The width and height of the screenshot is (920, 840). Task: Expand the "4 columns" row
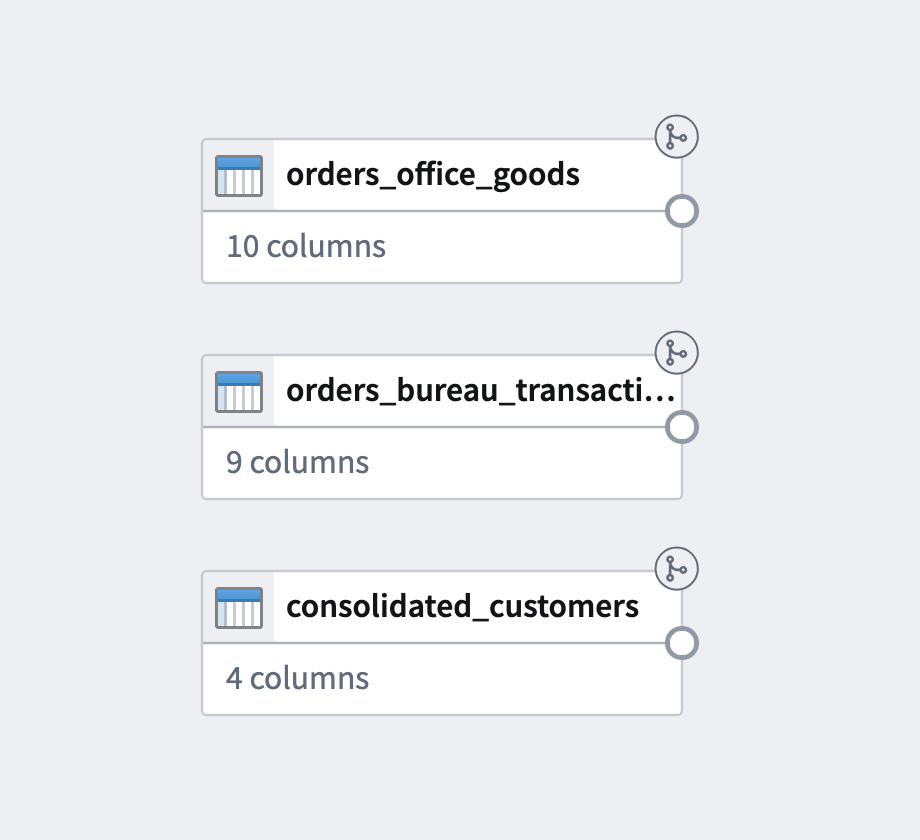(x=298, y=679)
